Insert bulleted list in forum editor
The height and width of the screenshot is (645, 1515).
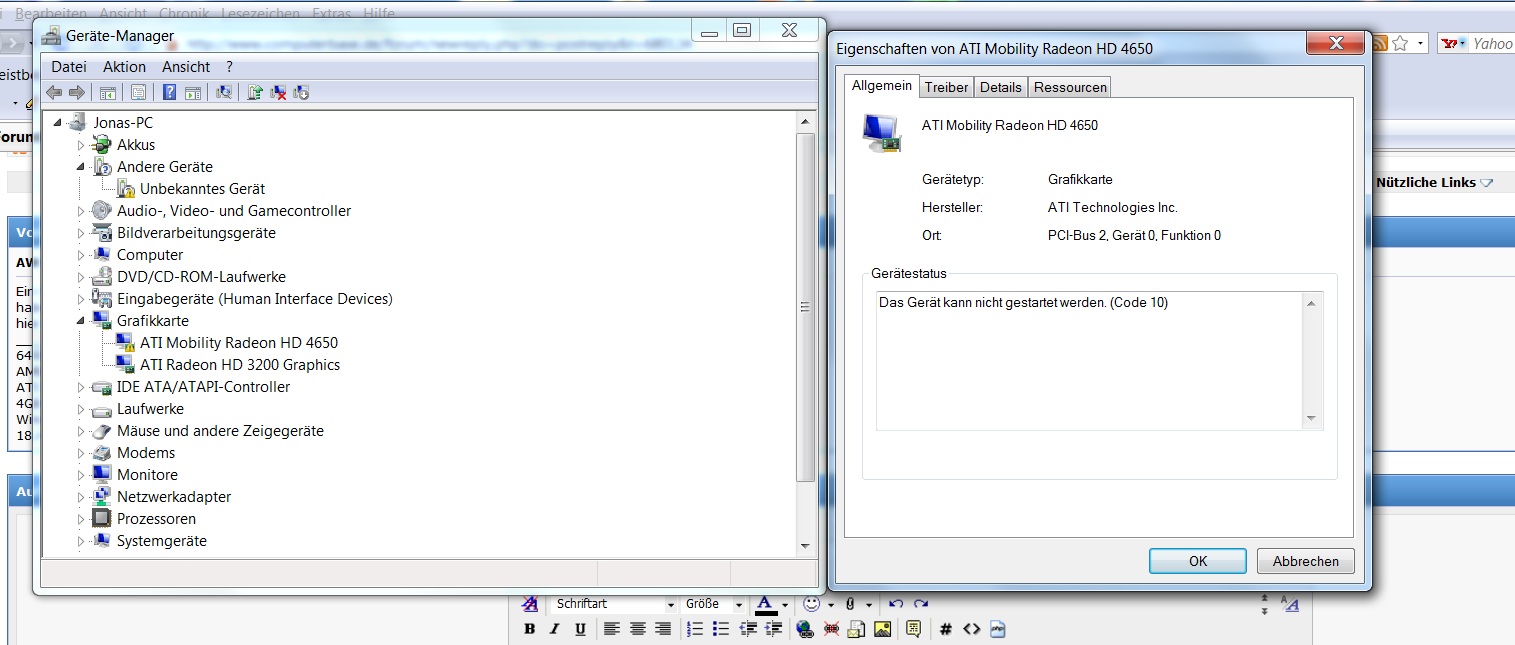tap(721, 629)
